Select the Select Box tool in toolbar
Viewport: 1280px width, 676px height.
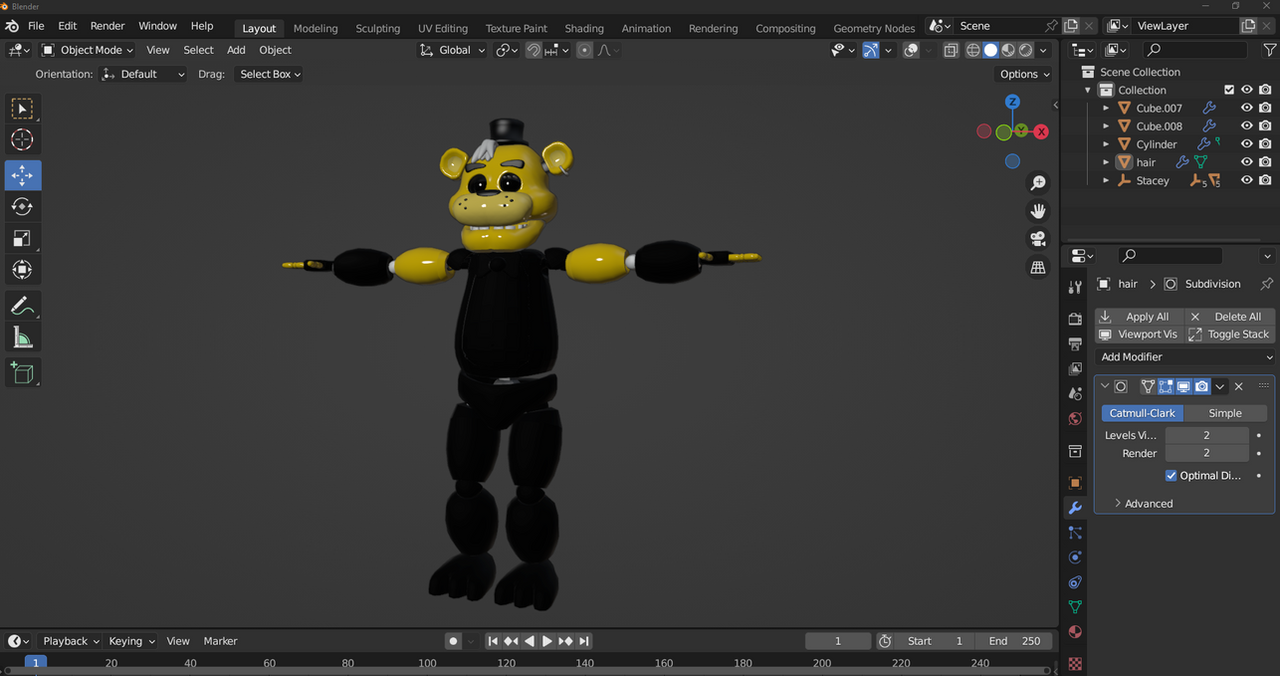[22, 109]
